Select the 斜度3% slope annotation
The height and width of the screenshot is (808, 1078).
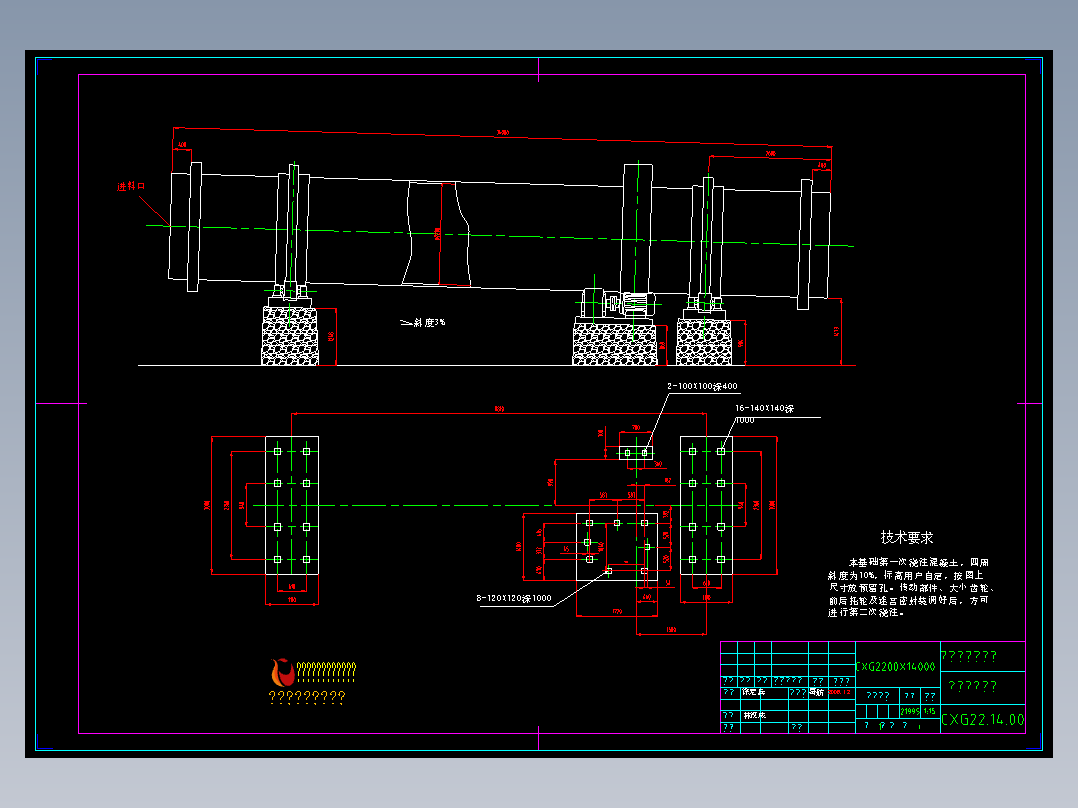click(424, 323)
